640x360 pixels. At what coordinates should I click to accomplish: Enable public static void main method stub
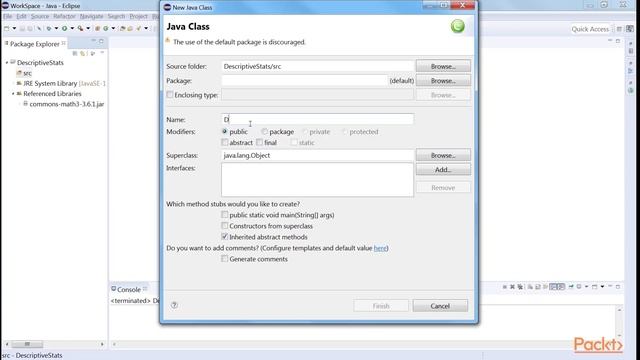click(x=224, y=214)
